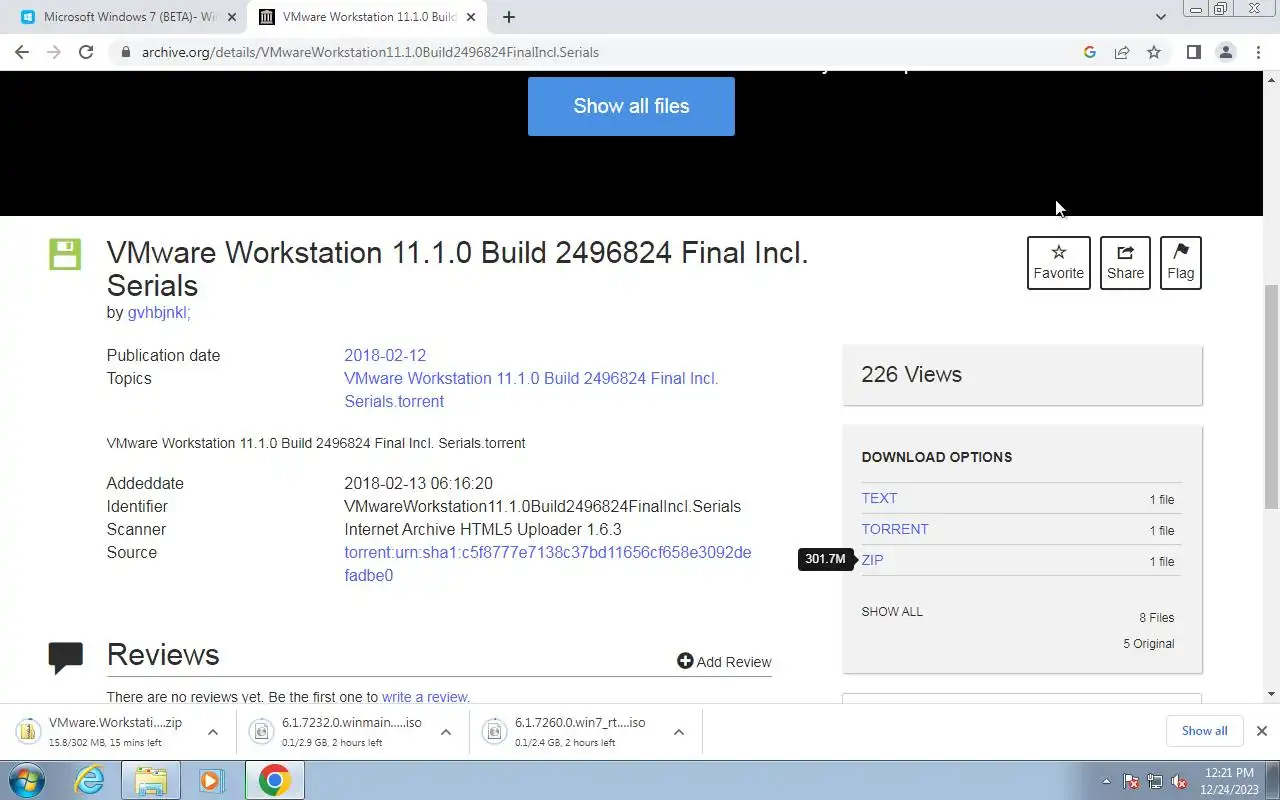Open the volume tray icon
Screen dimensions: 1280x800
click(1179, 781)
